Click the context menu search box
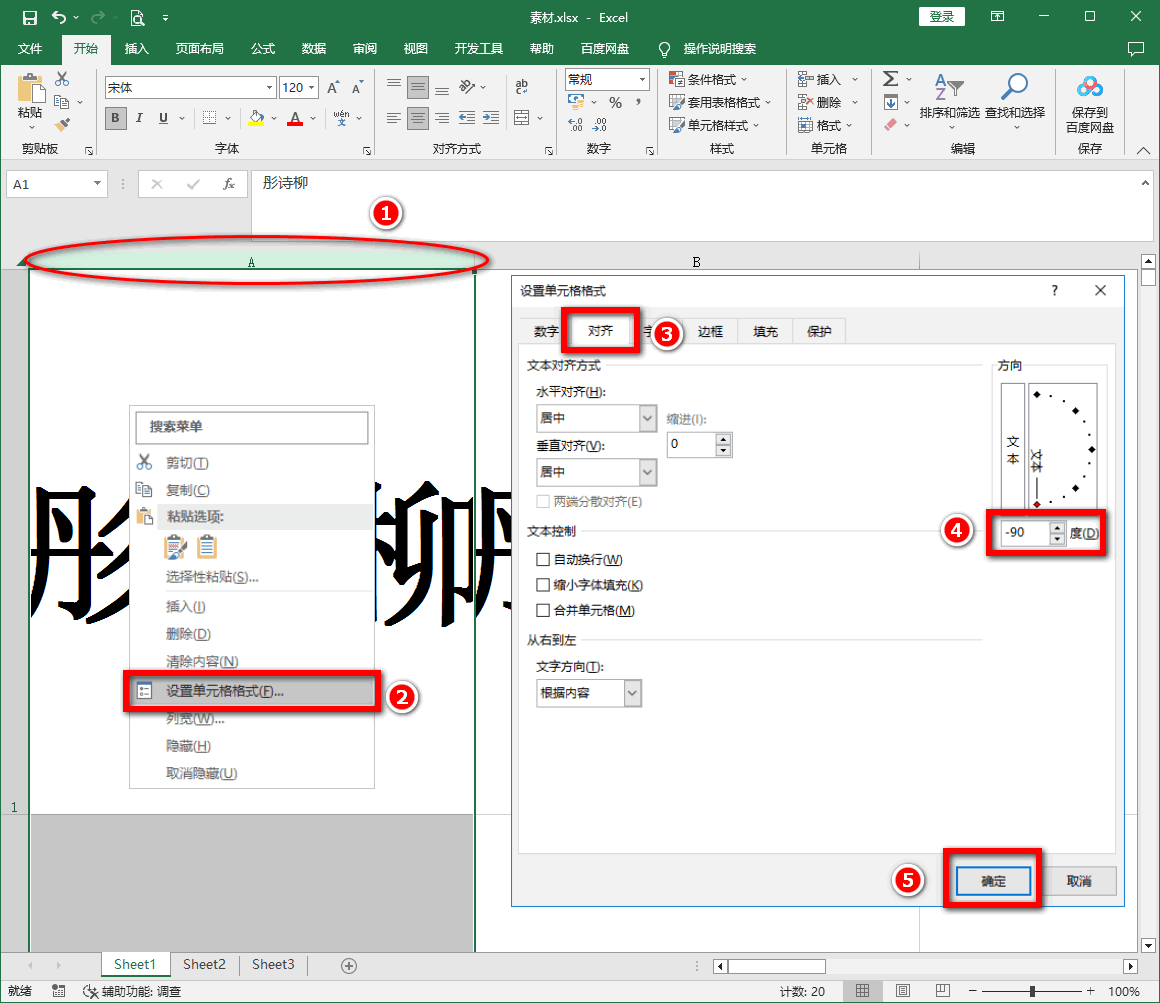This screenshot has height=1003, width=1160. (252, 428)
